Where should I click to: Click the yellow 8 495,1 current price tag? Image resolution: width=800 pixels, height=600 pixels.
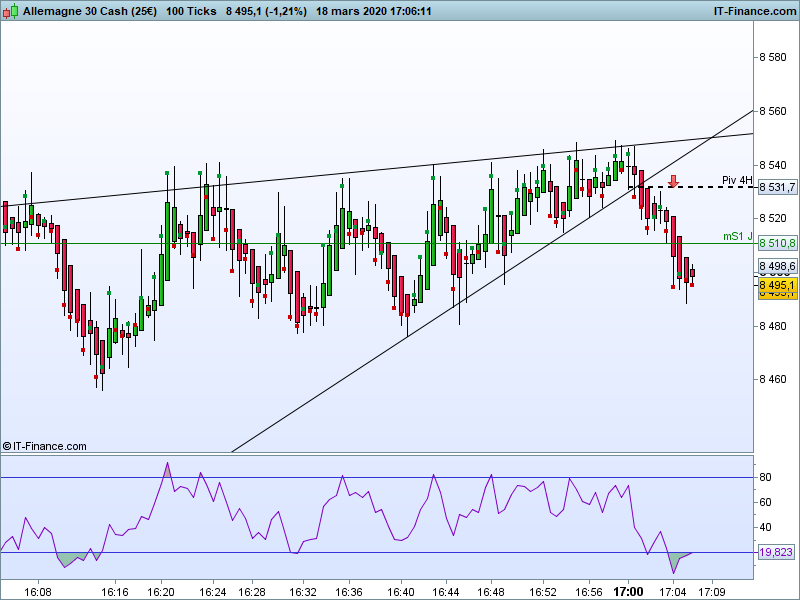pos(777,285)
